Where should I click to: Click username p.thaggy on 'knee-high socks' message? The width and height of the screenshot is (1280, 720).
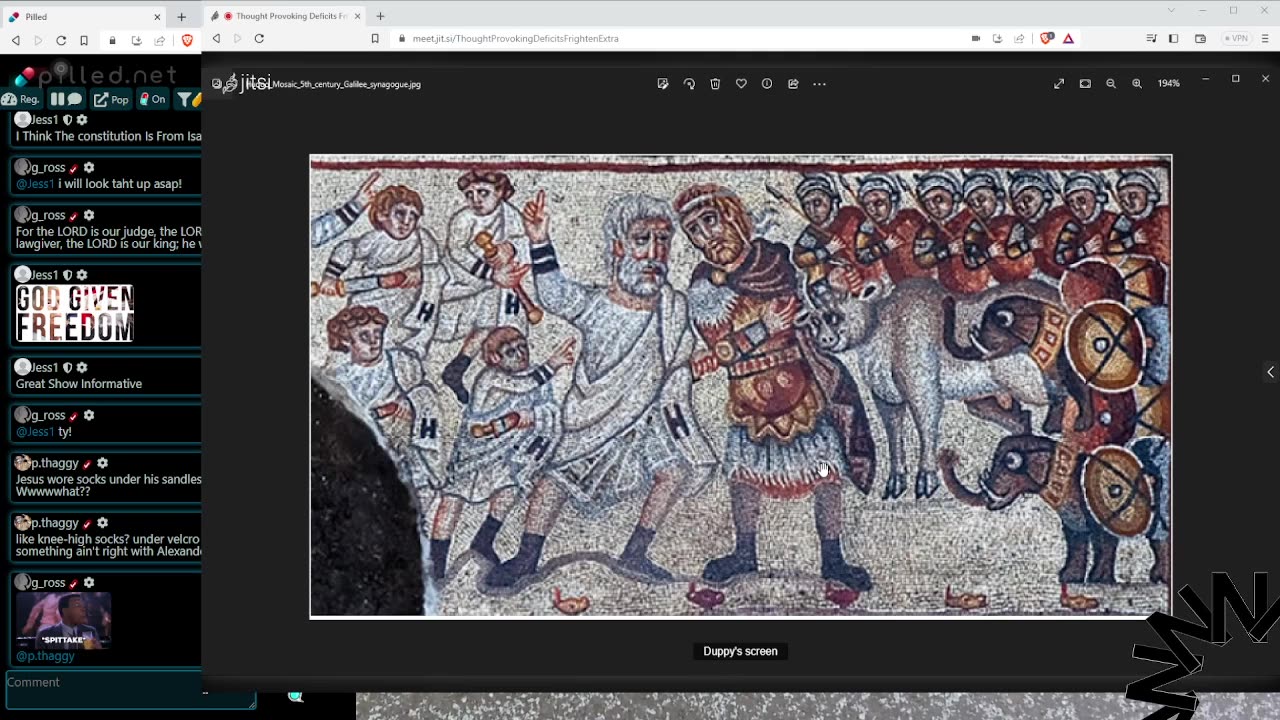pyautogui.click(x=55, y=523)
